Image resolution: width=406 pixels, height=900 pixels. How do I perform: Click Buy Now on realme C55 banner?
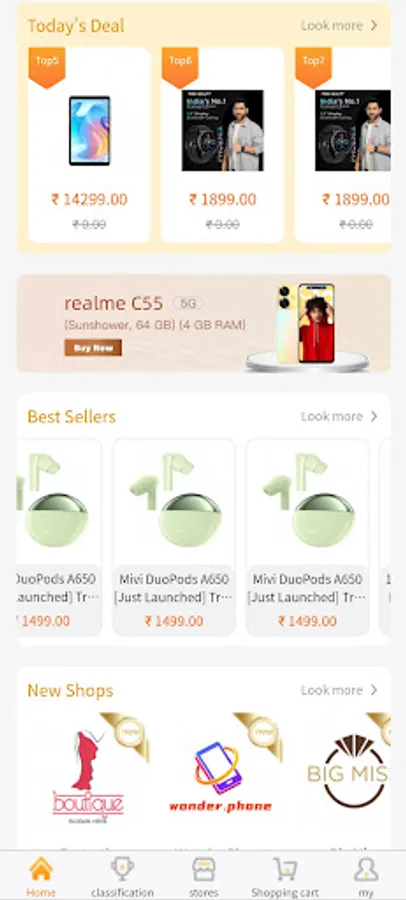[93, 347]
